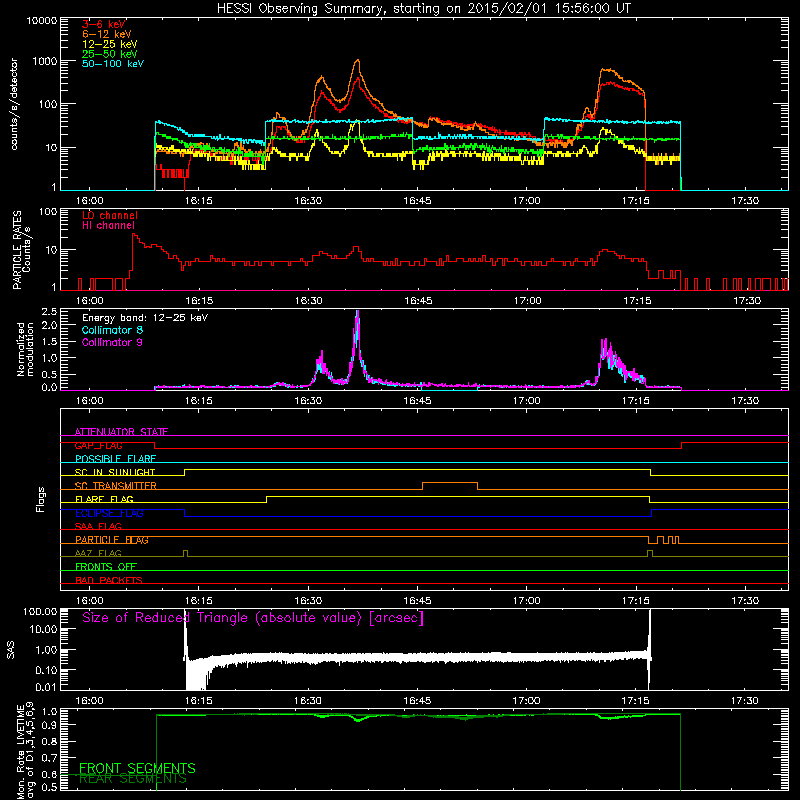The width and height of the screenshot is (800, 800).
Task: Click the 17:00 tick under the count-rate plot
Action: [x=527, y=201]
